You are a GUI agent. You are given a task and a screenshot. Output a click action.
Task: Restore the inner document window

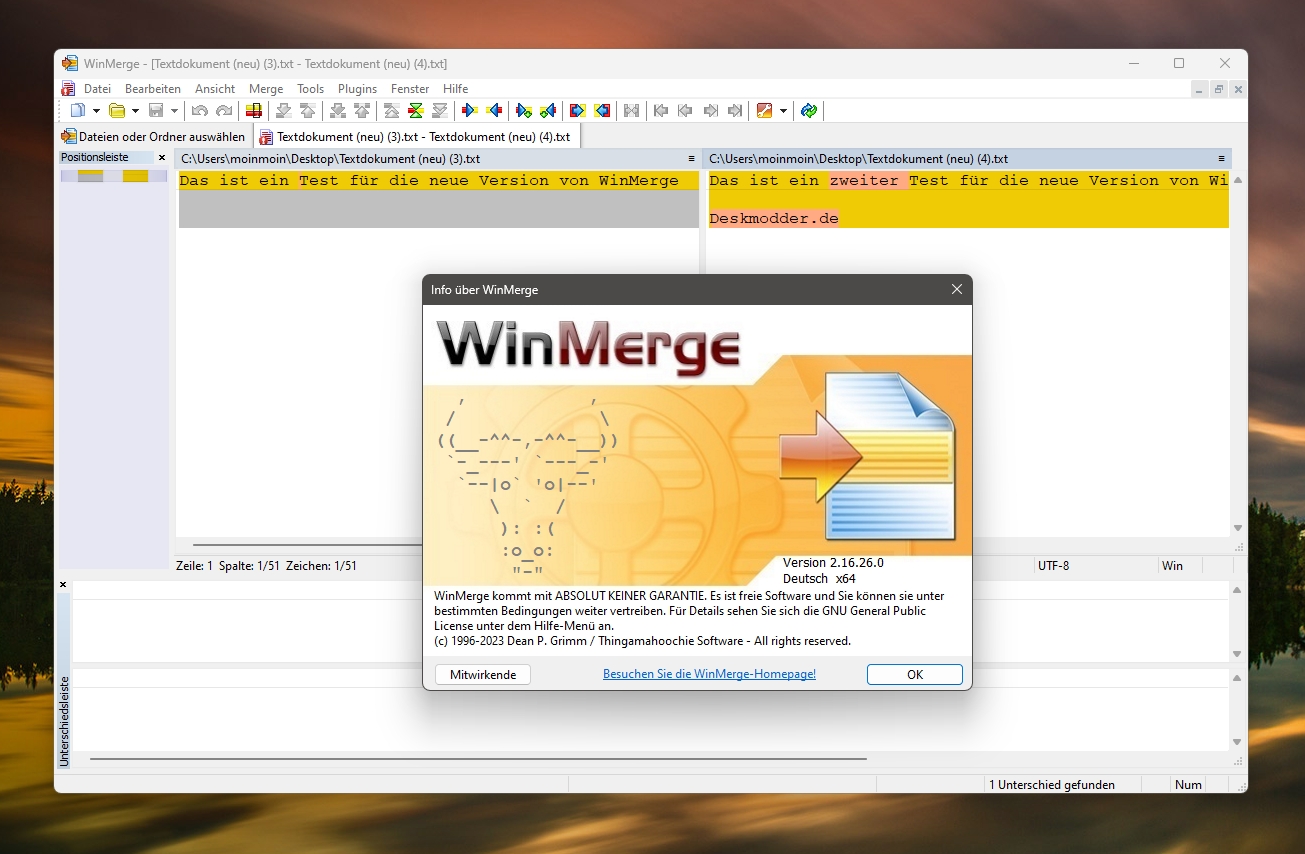1219,89
